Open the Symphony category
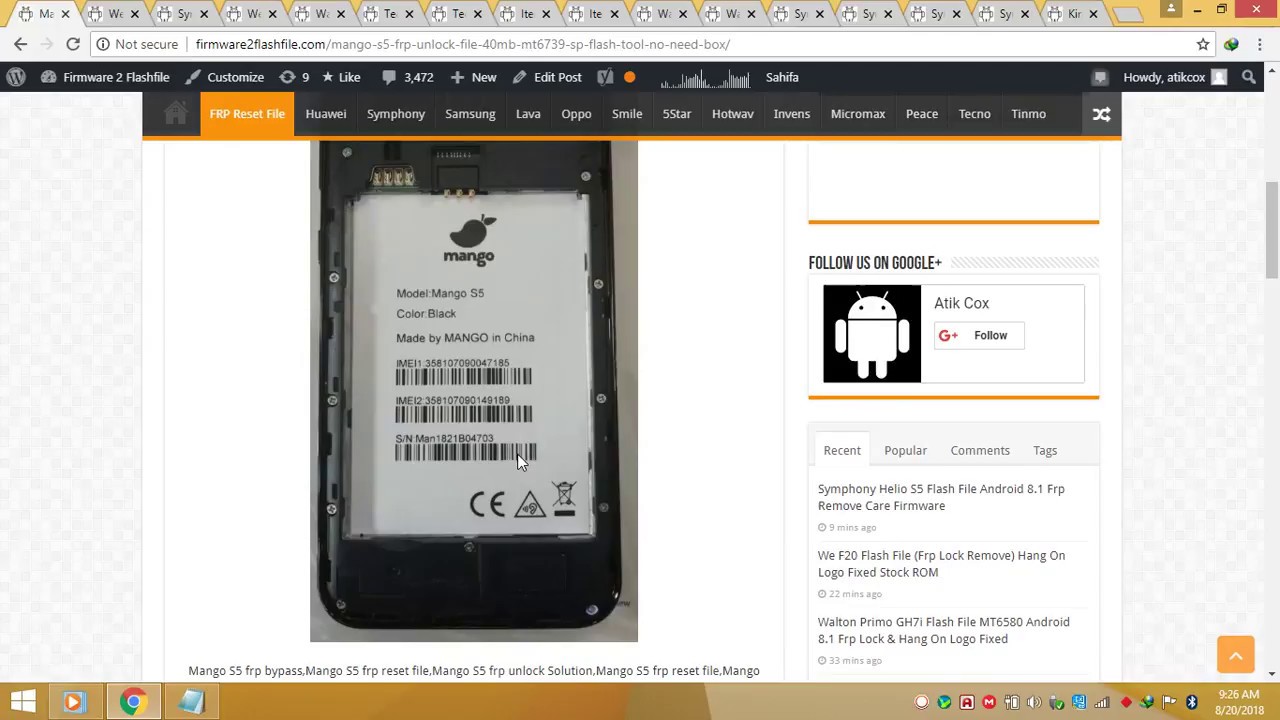Image resolution: width=1280 pixels, height=720 pixels. (x=396, y=114)
